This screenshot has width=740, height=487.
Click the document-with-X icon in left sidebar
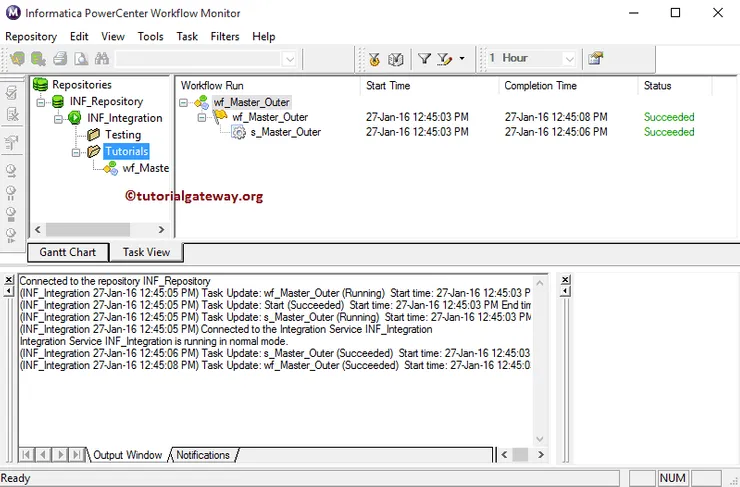click(12, 114)
